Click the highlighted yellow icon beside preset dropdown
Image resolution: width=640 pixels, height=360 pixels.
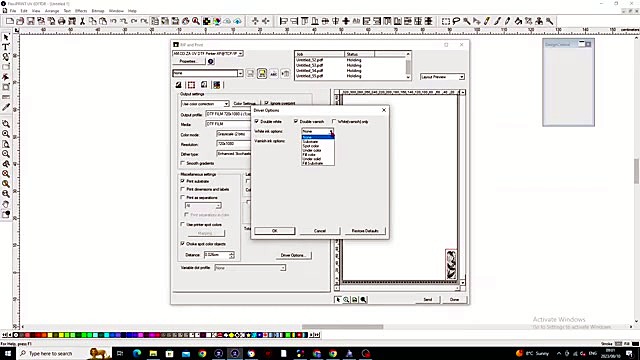(262, 73)
